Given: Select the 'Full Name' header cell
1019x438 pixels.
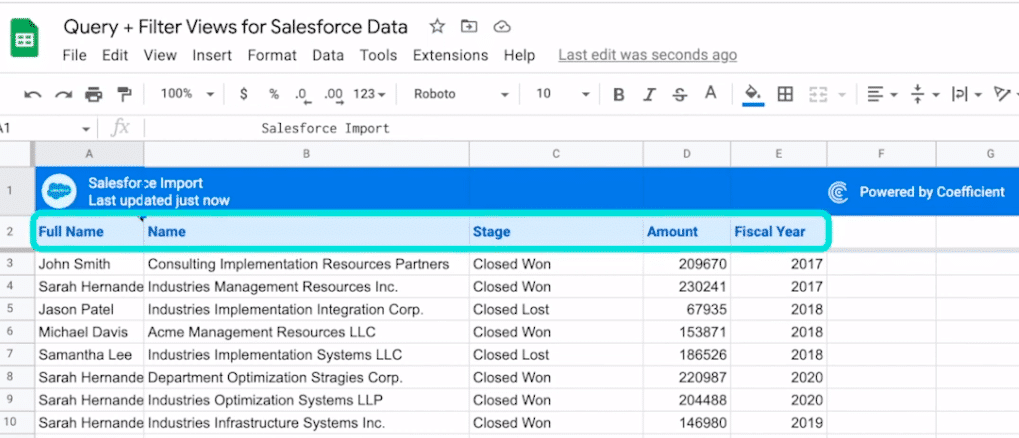Looking at the screenshot, I should click(90, 232).
